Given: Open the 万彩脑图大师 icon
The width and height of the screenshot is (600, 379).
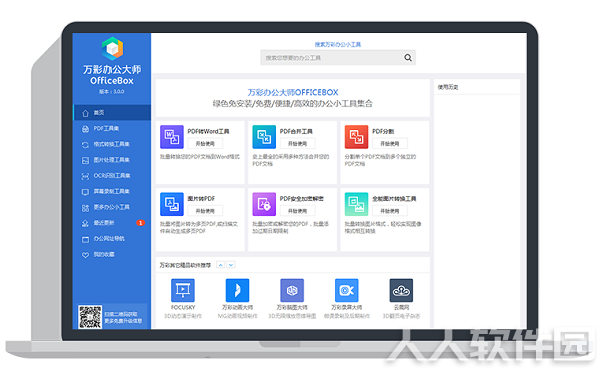Looking at the screenshot, I should pyautogui.click(x=292, y=290).
